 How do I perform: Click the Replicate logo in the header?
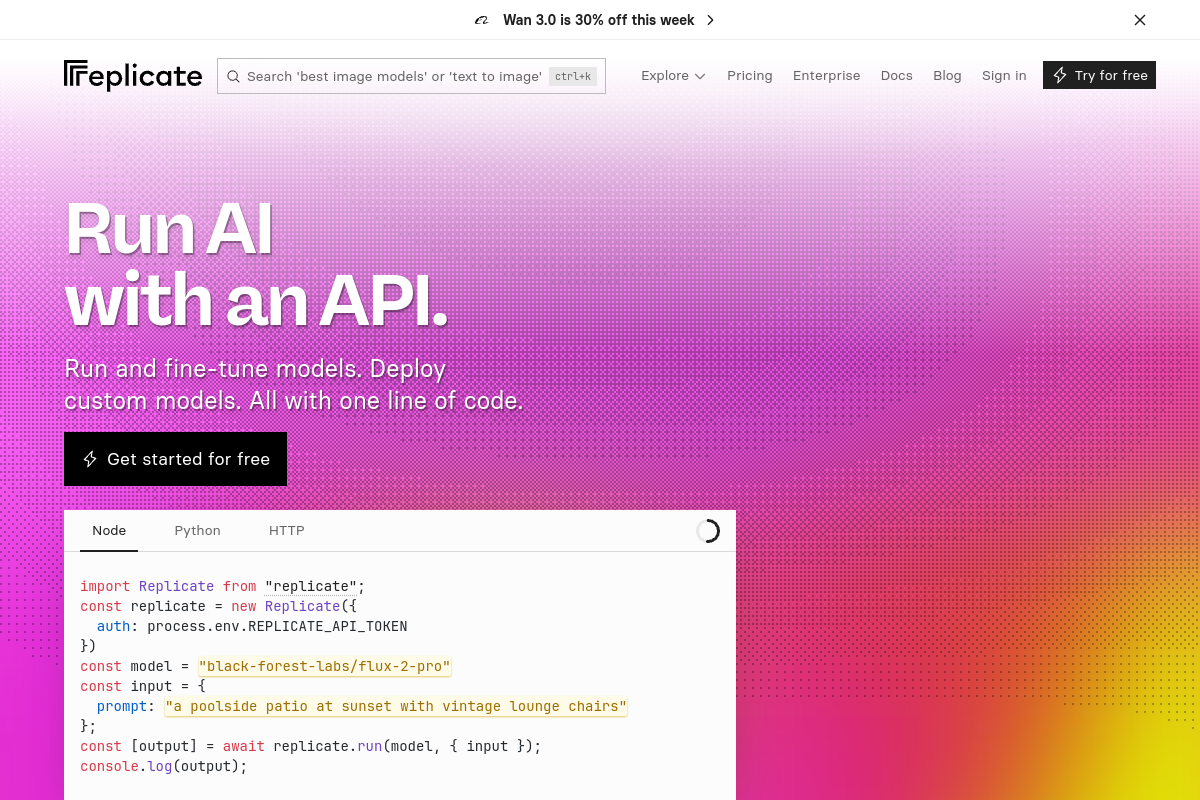133,76
